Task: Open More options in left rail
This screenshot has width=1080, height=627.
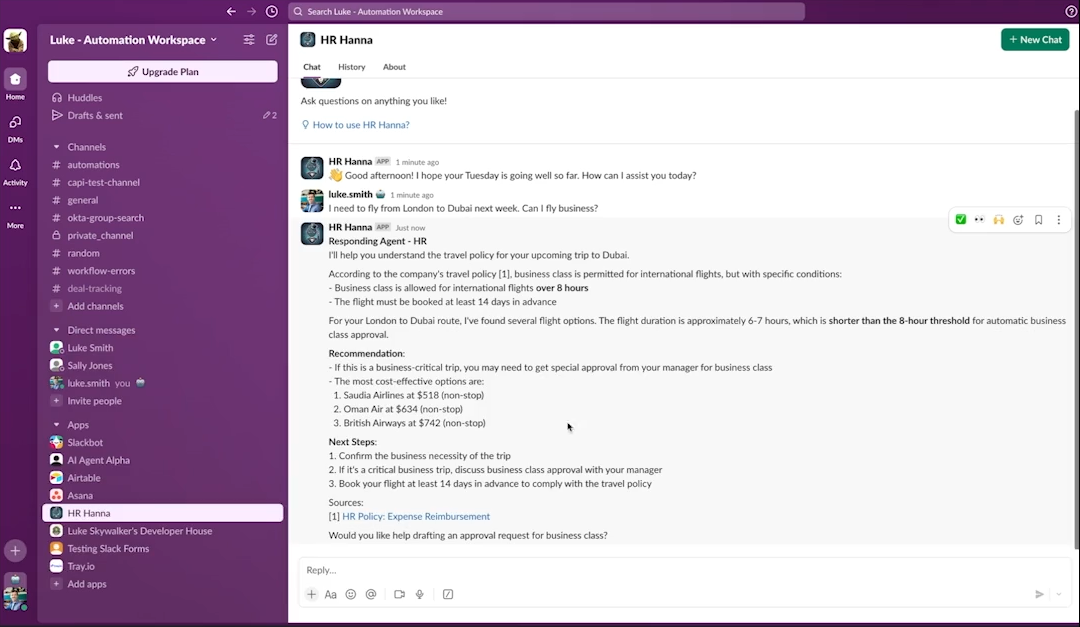Action: point(15,214)
